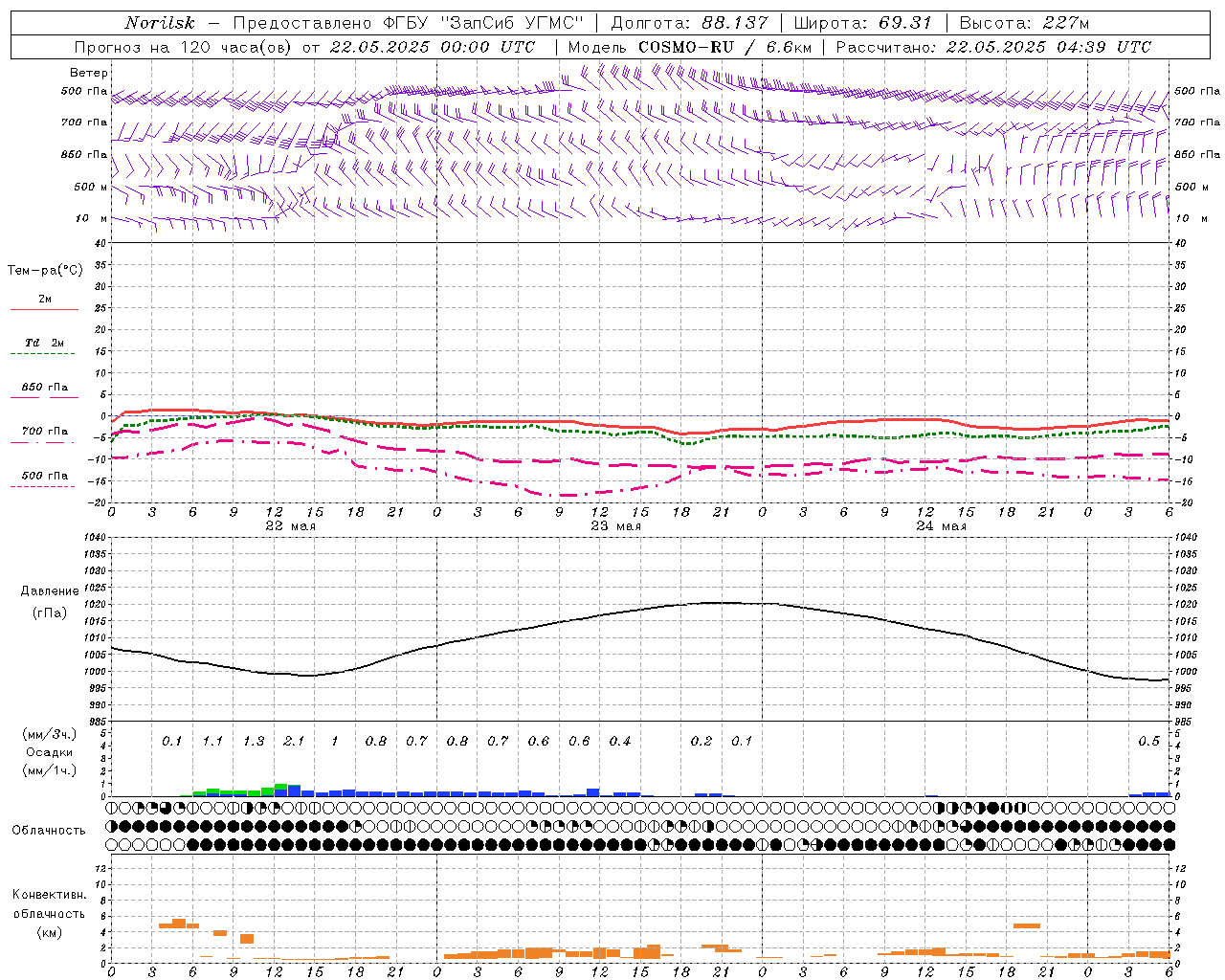Image resolution: width=1225 pixels, height=980 pixels.
Task: Click the Осадки precipitation panel label
Action: [x=49, y=752]
